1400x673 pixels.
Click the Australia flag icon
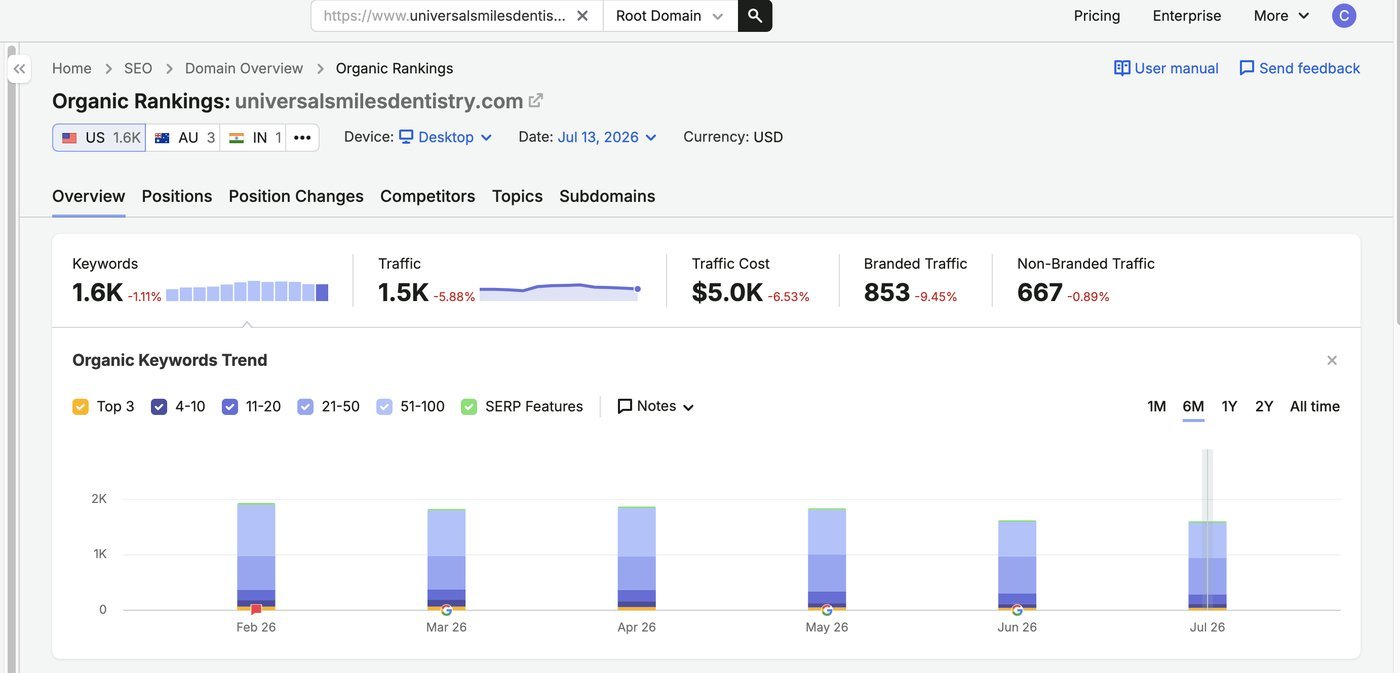pos(162,138)
